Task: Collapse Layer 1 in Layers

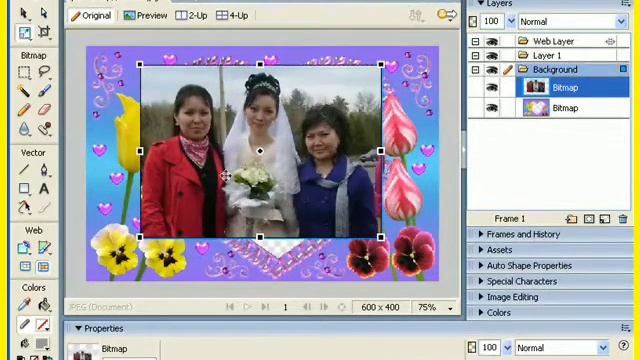Action: pos(475,56)
